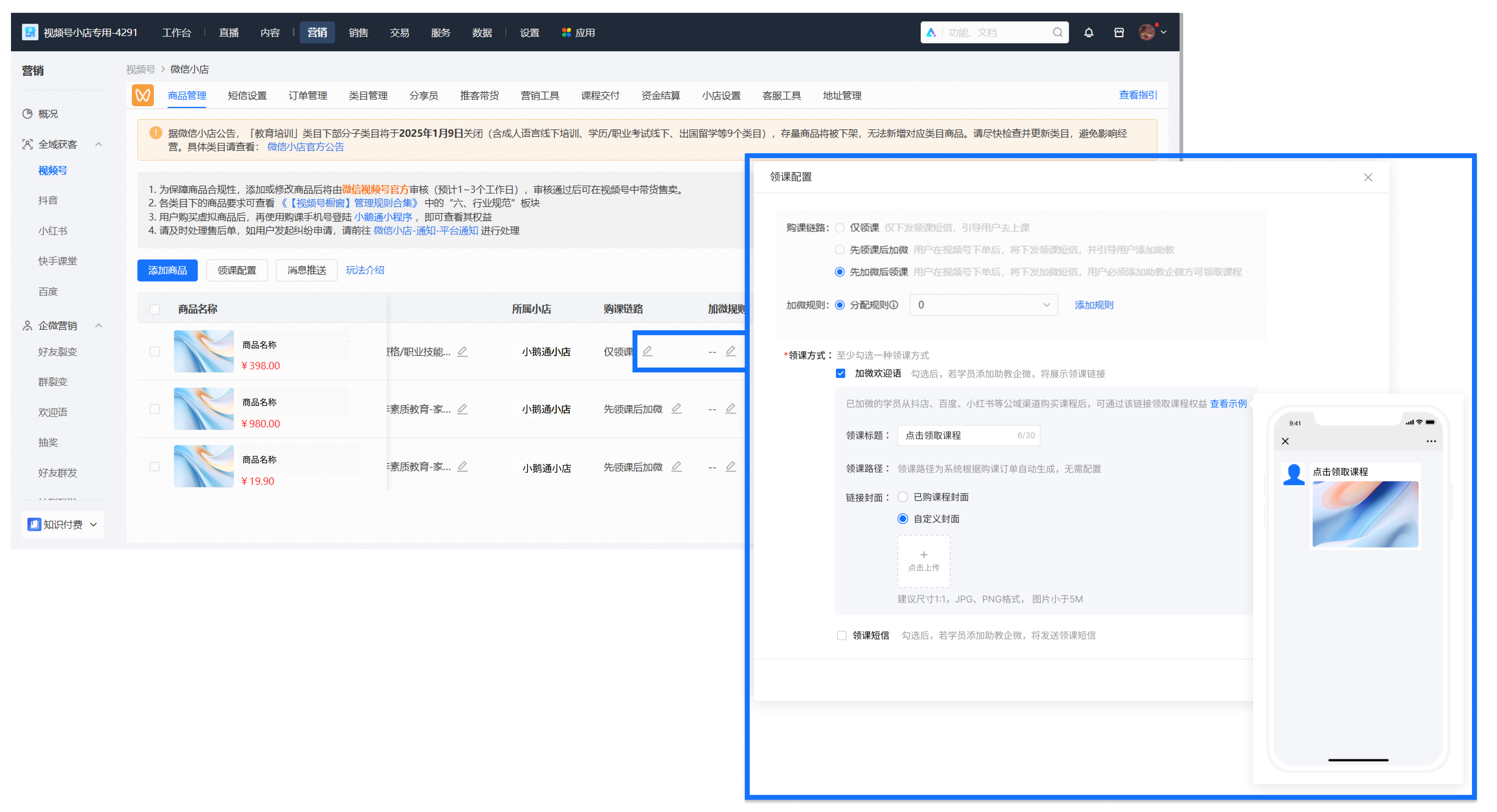Switch to the 订单管理 tab

(308, 95)
